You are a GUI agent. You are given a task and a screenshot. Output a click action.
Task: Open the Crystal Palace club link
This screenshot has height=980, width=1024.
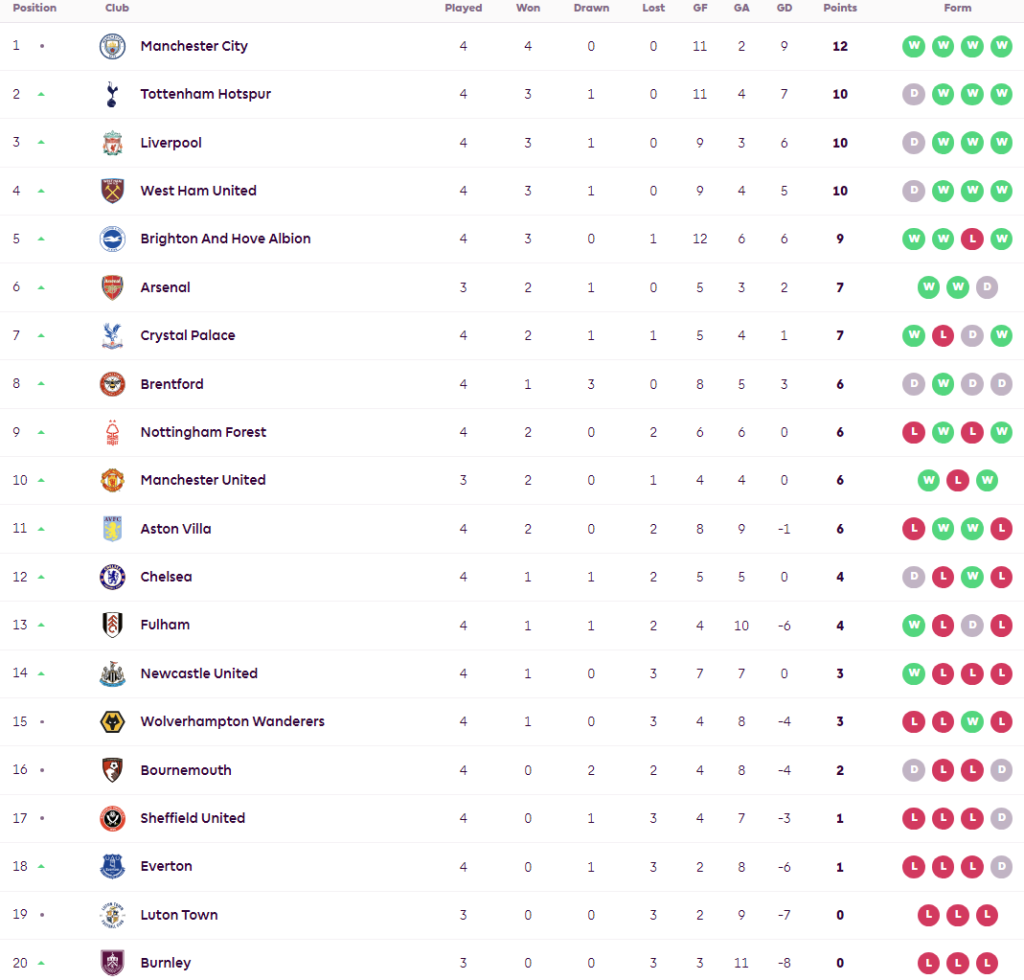(x=188, y=336)
